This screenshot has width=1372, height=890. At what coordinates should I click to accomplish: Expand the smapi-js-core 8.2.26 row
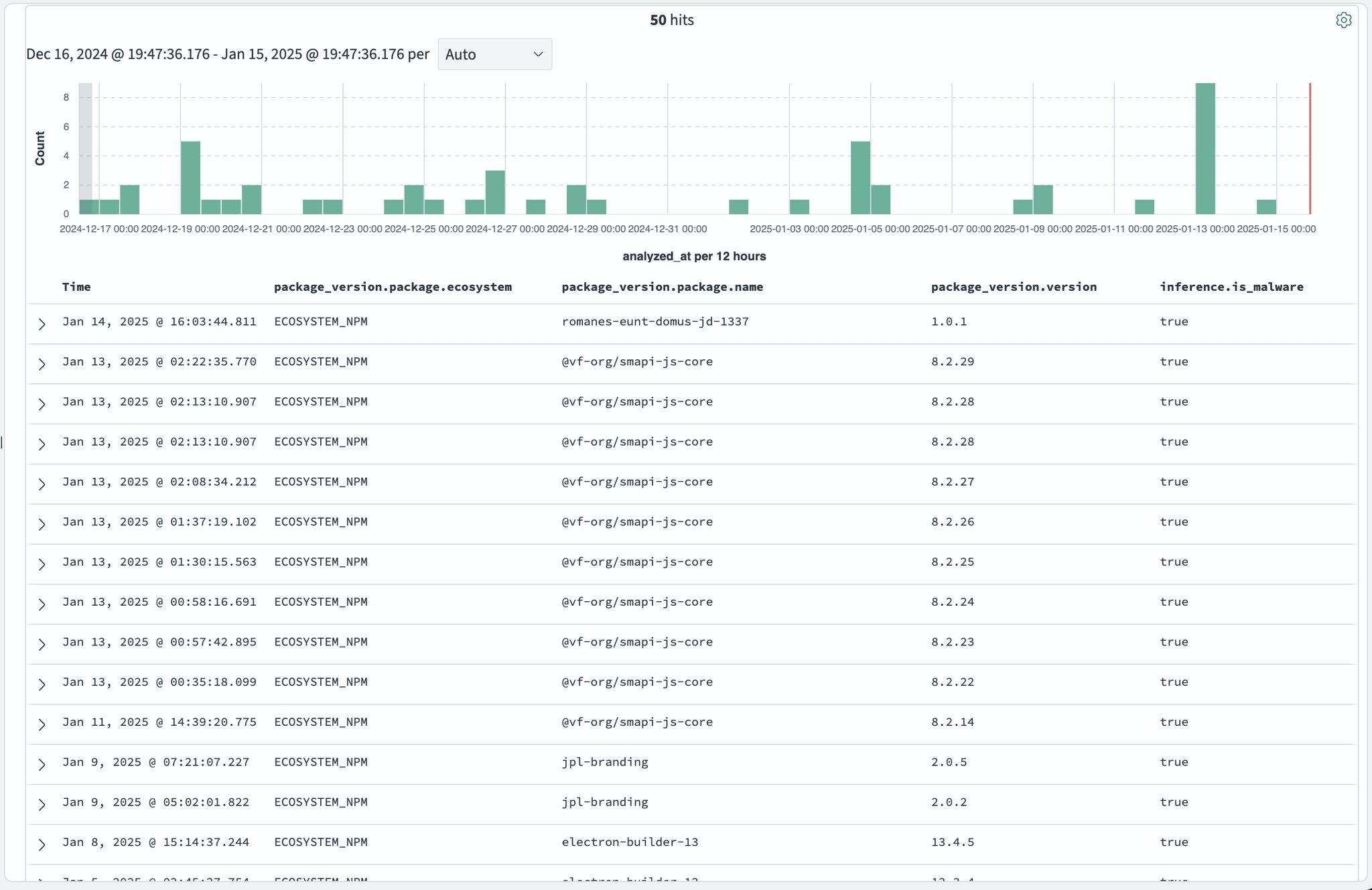pyautogui.click(x=42, y=524)
